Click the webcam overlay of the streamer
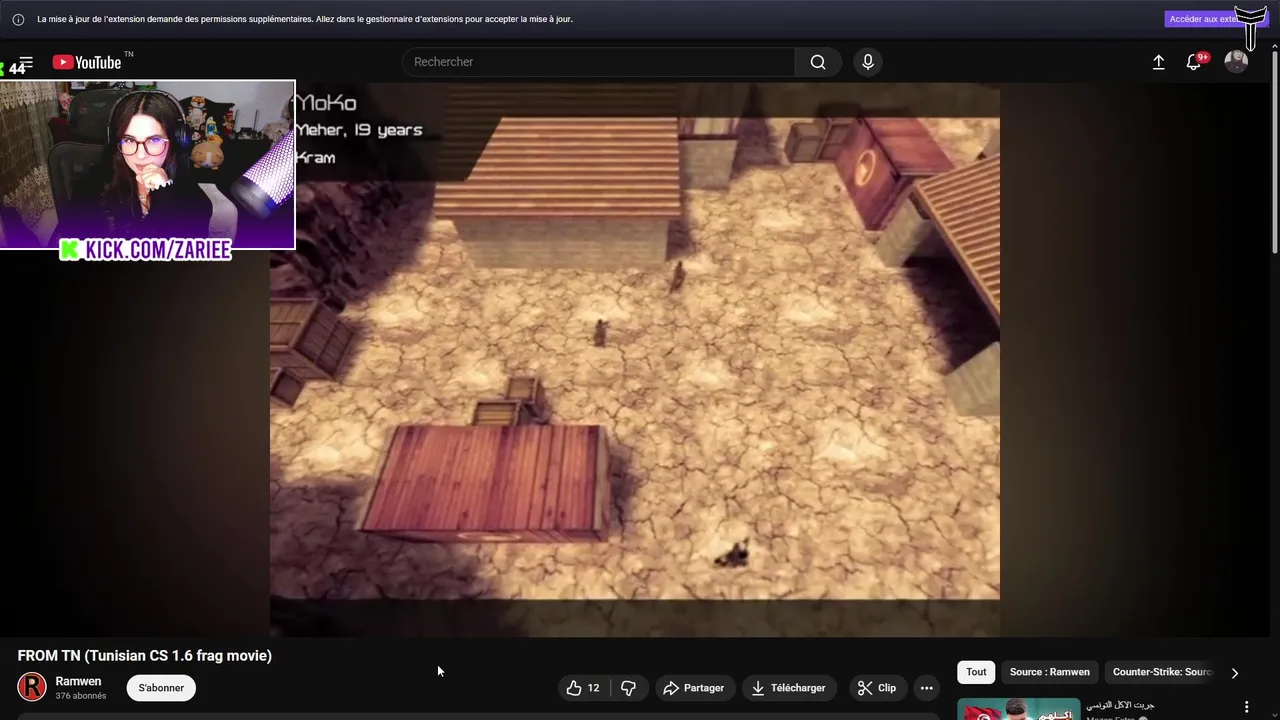This screenshot has width=1280, height=720. [147, 164]
